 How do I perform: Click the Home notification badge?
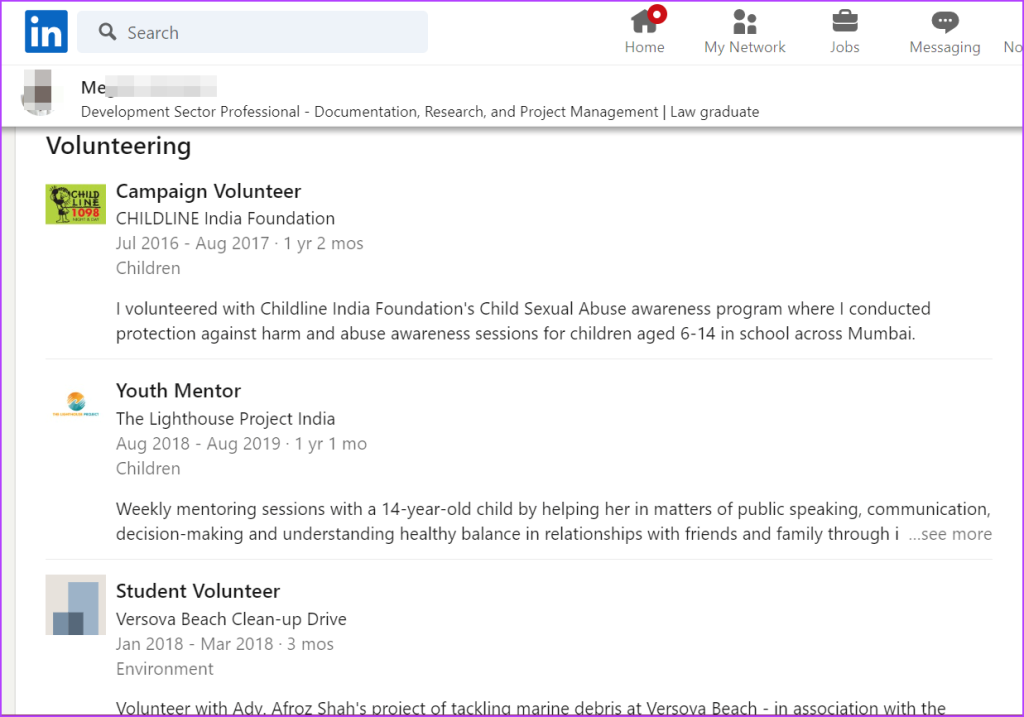pyautogui.click(x=657, y=14)
